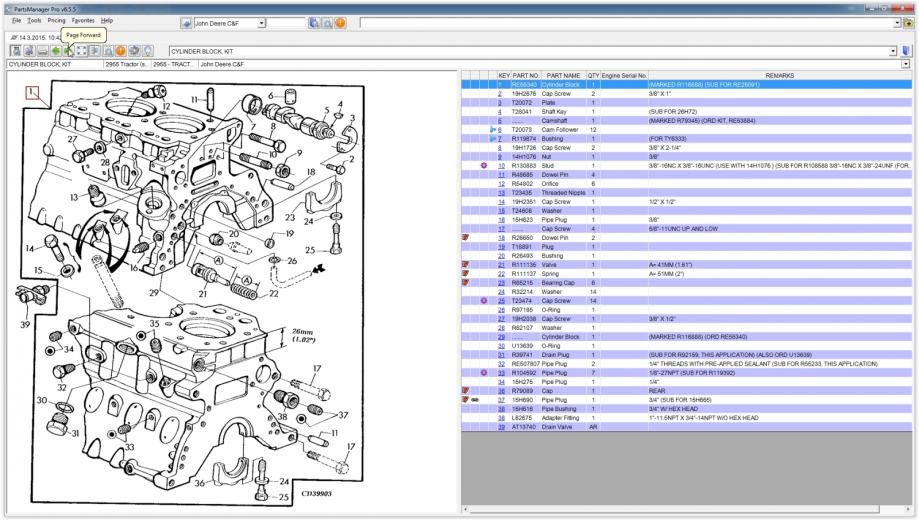Click the 2955 - TRACT... breadcrumb segment
Screen dimensions: 919x520
tap(173, 64)
